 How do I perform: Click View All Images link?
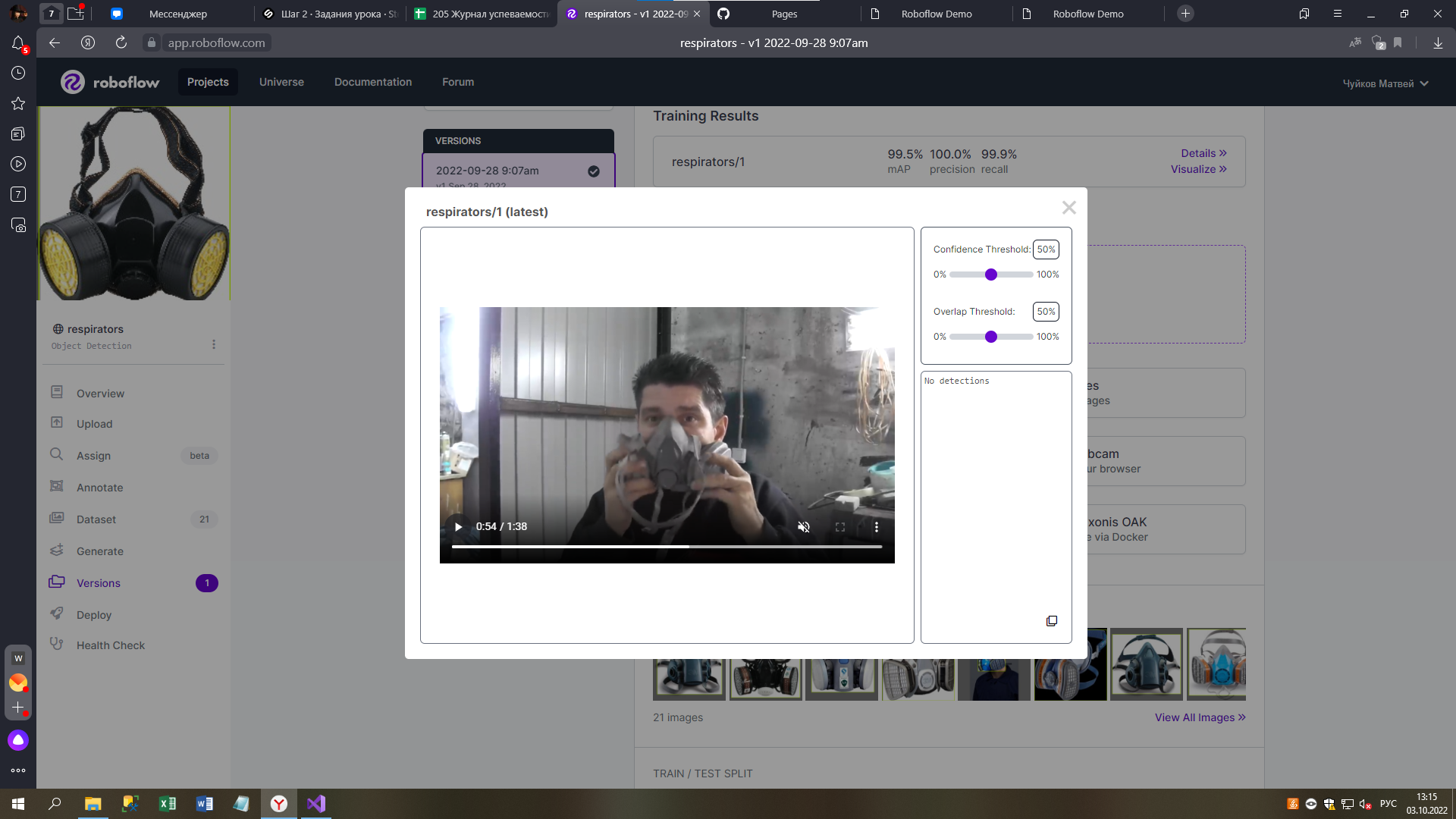pyautogui.click(x=1200, y=717)
